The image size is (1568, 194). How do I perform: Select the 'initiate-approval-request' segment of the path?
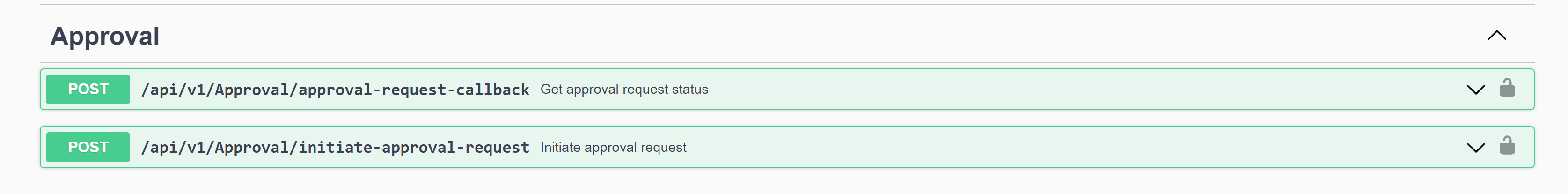point(413,148)
